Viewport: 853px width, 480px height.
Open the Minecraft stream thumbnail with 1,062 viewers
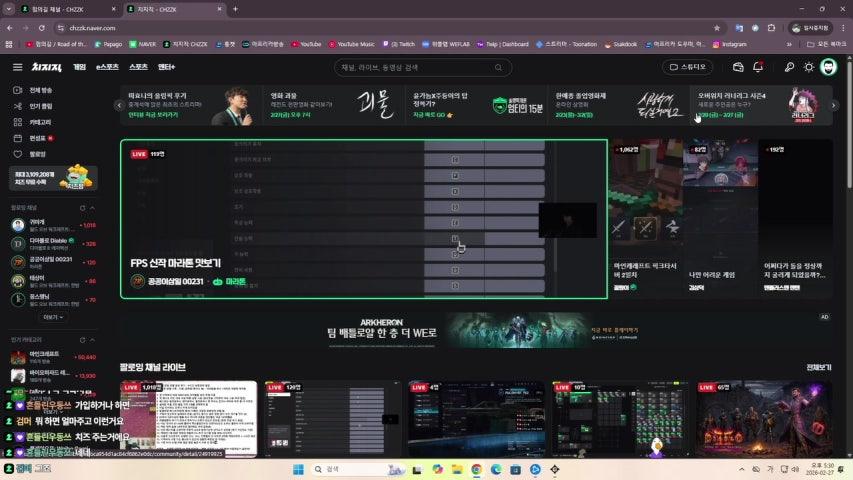(645, 218)
